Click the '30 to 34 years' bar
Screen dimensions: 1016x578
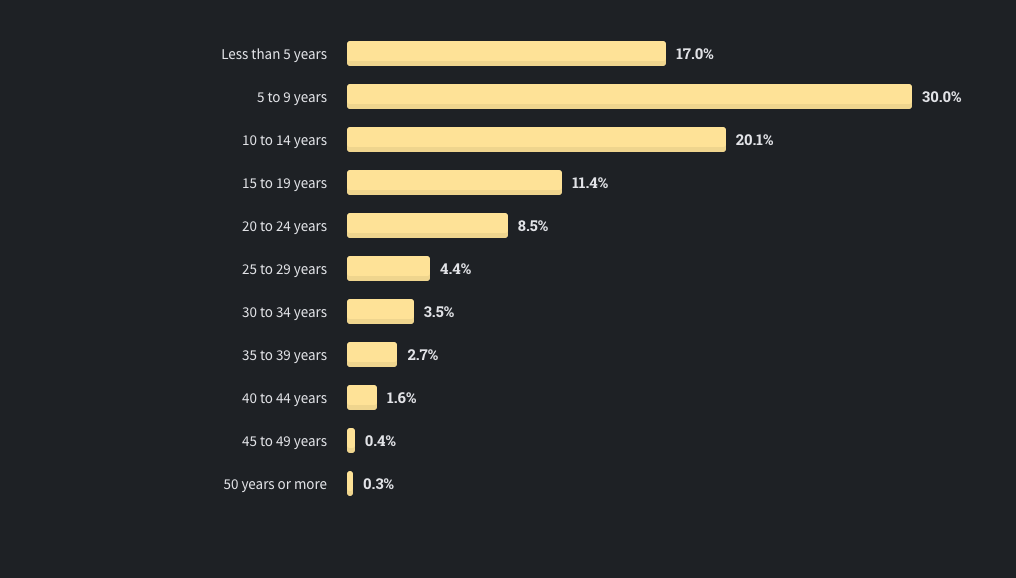tap(380, 311)
